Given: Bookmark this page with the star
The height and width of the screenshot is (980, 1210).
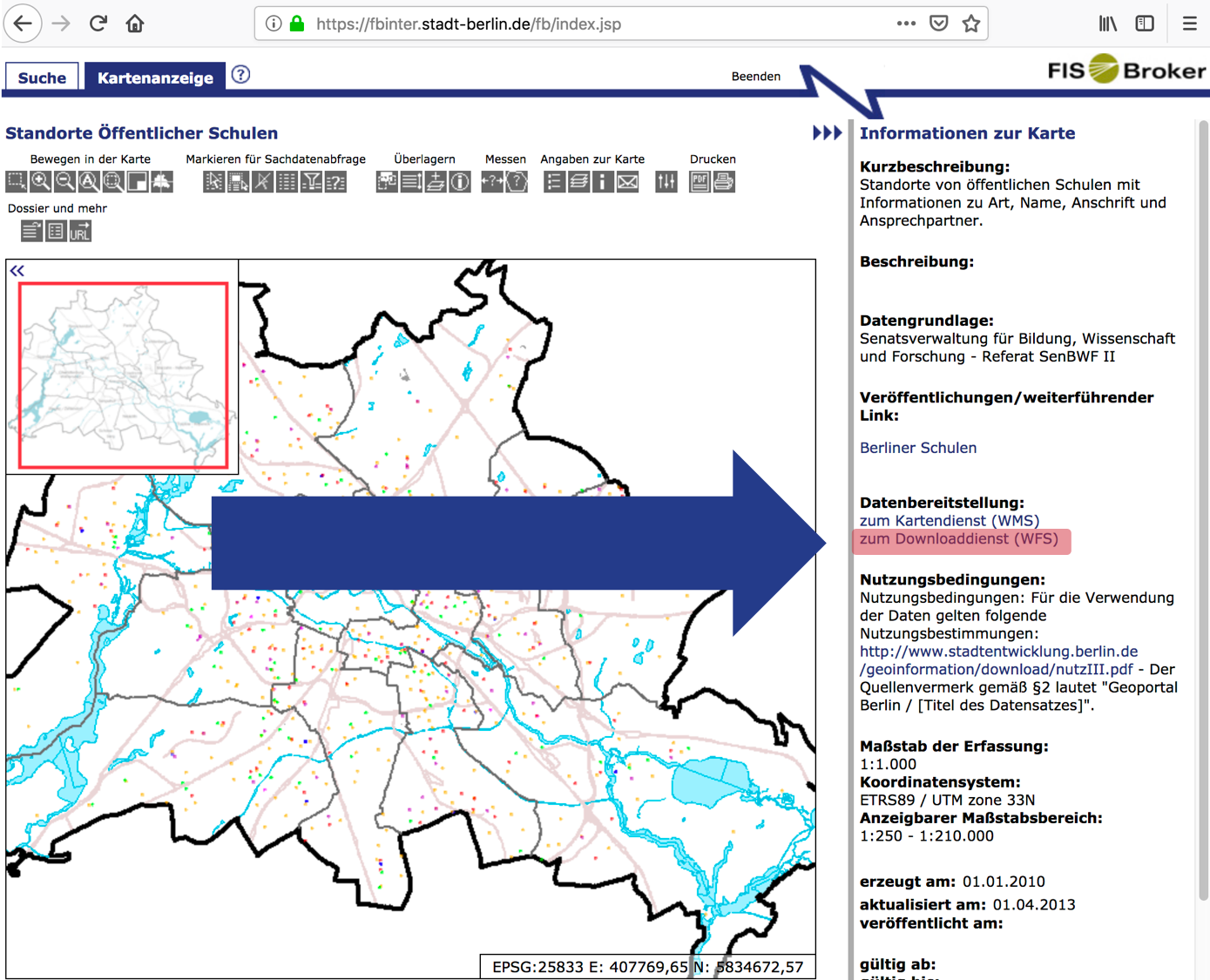Looking at the screenshot, I should pyautogui.click(x=971, y=24).
